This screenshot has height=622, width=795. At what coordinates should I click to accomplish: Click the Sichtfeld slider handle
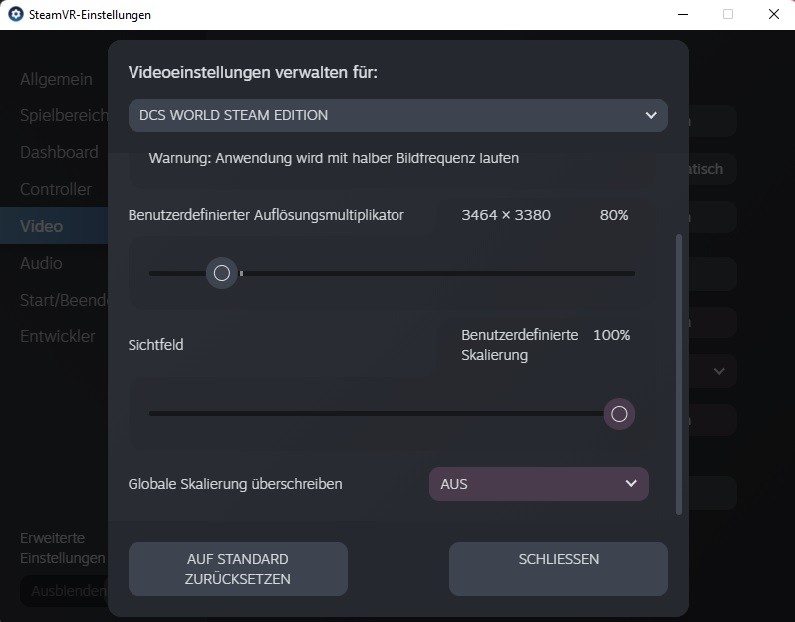(x=619, y=414)
